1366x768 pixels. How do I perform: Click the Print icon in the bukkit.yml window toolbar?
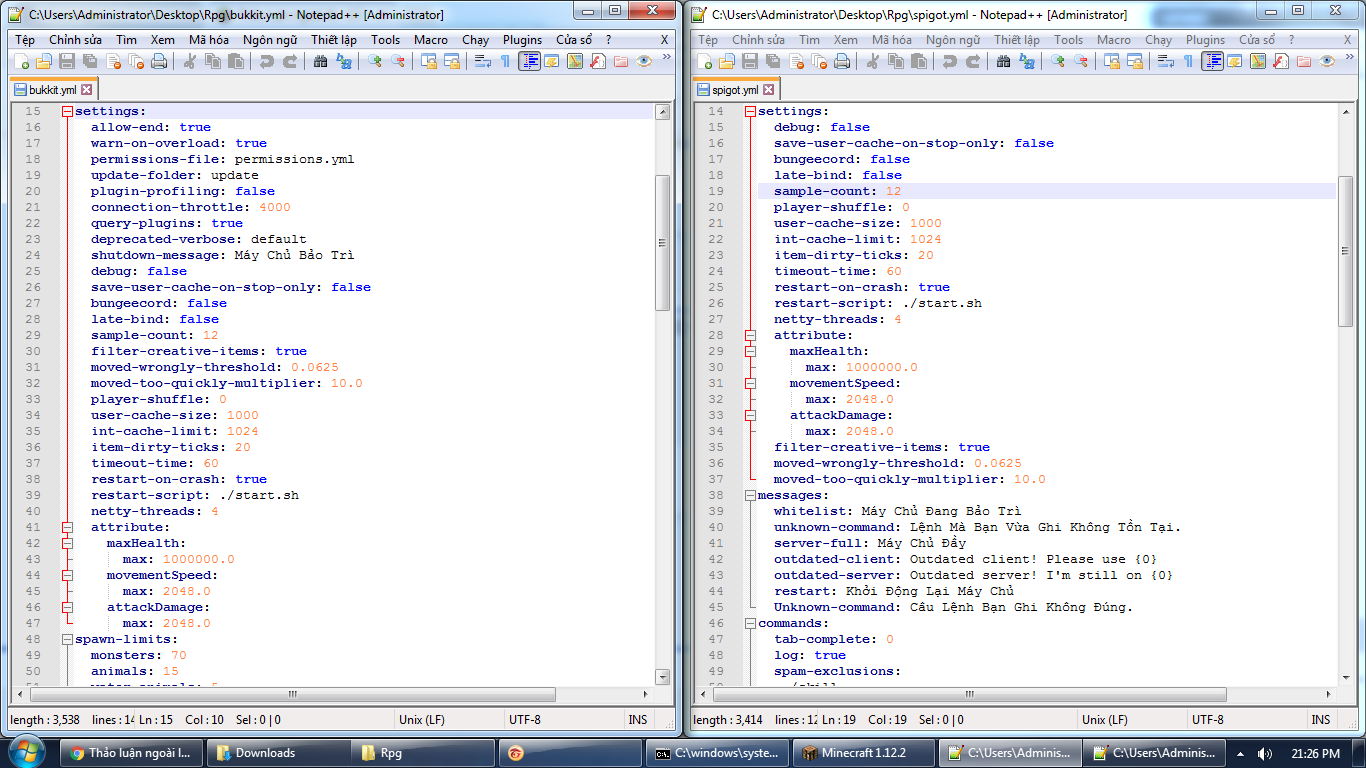point(158,62)
